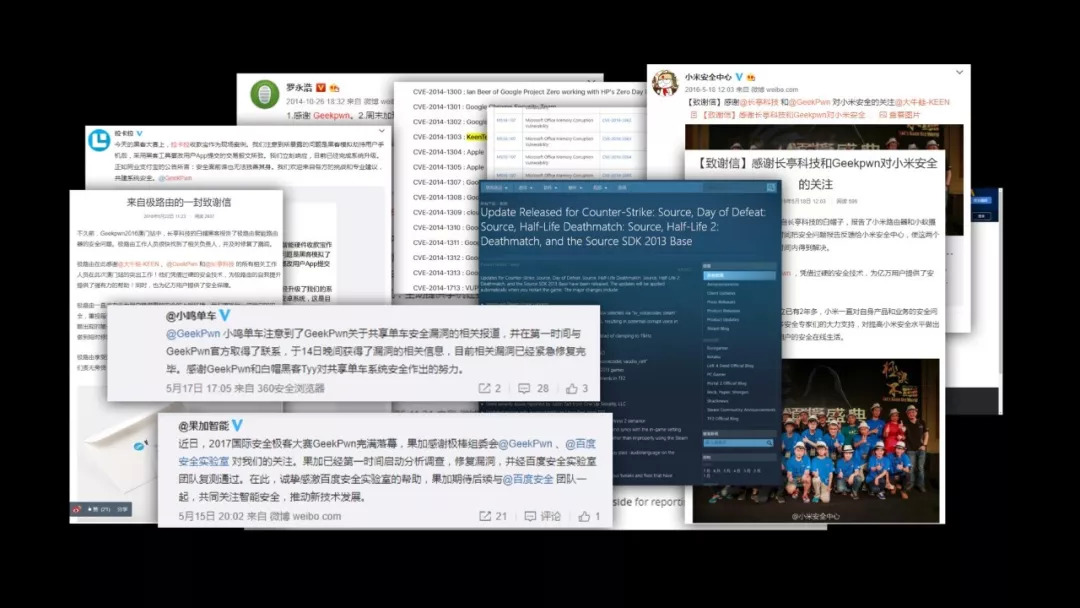The width and height of the screenshot is (1080, 608).
Task: Open group photo captioned @小米安全中心
Action: point(816,441)
